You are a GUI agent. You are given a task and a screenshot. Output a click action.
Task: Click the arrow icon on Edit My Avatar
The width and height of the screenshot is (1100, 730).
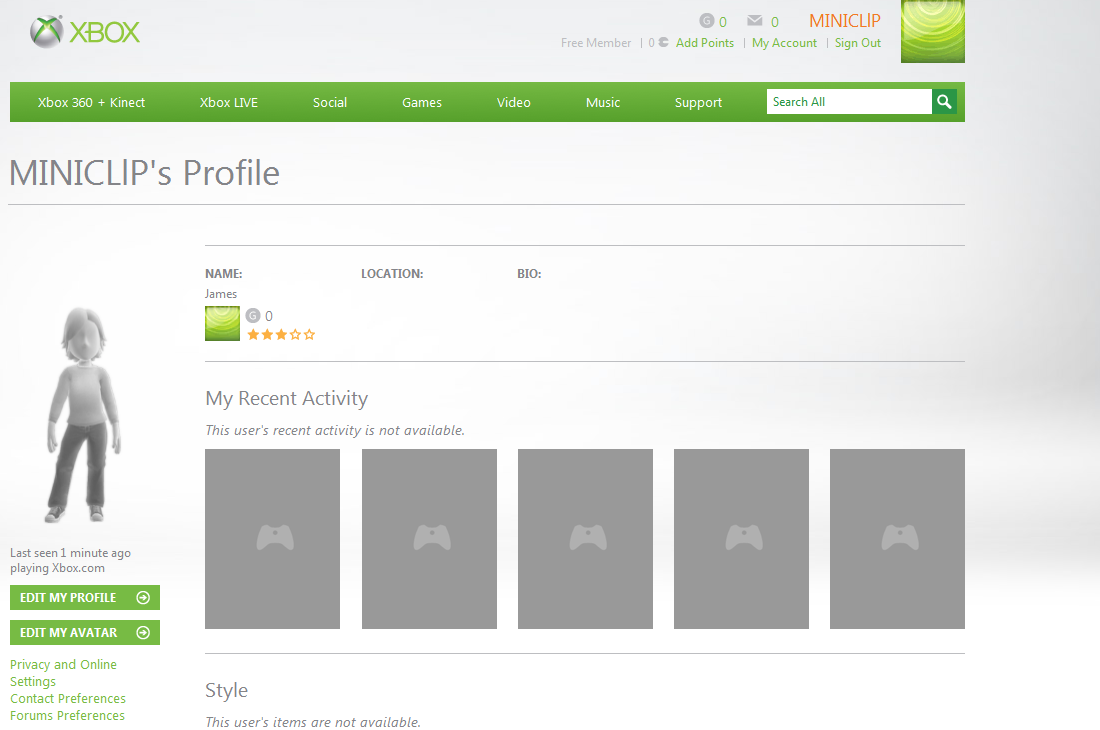143,633
